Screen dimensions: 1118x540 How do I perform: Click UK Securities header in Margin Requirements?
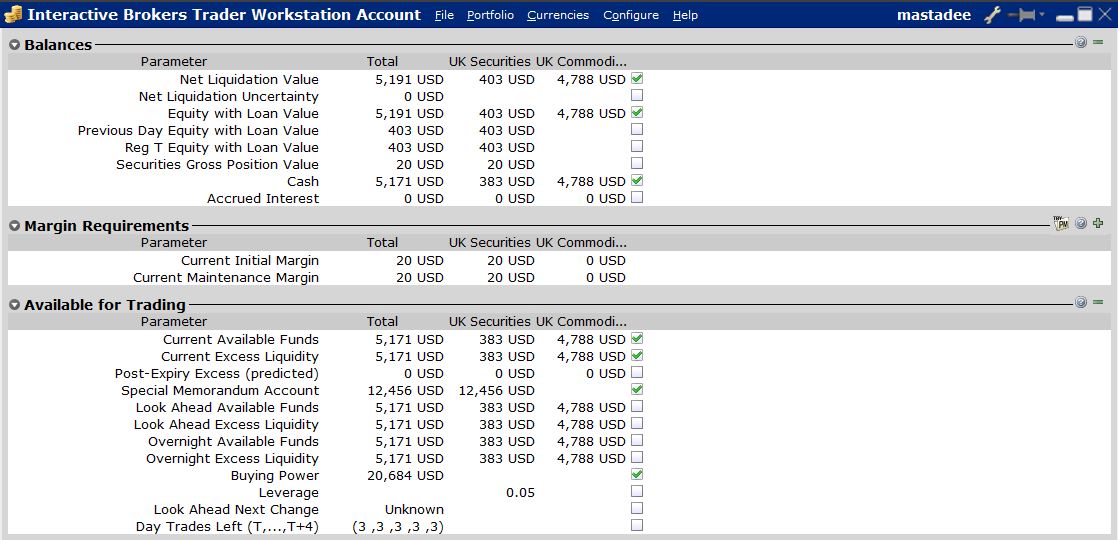[x=490, y=243]
